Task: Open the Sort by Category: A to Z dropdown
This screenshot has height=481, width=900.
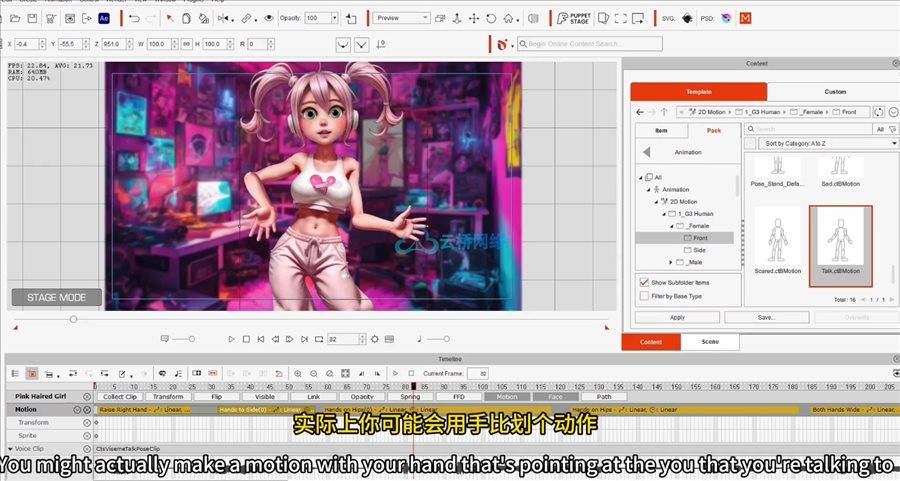Action: [x=828, y=143]
